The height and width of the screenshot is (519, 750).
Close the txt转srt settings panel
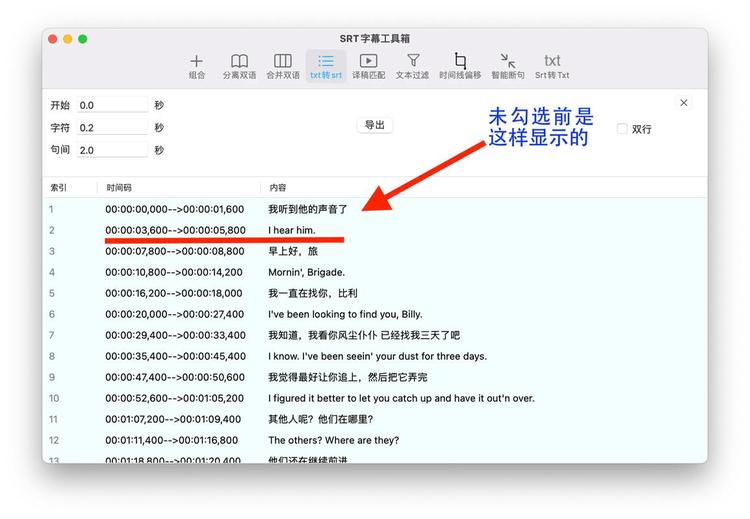click(x=684, y=103)
